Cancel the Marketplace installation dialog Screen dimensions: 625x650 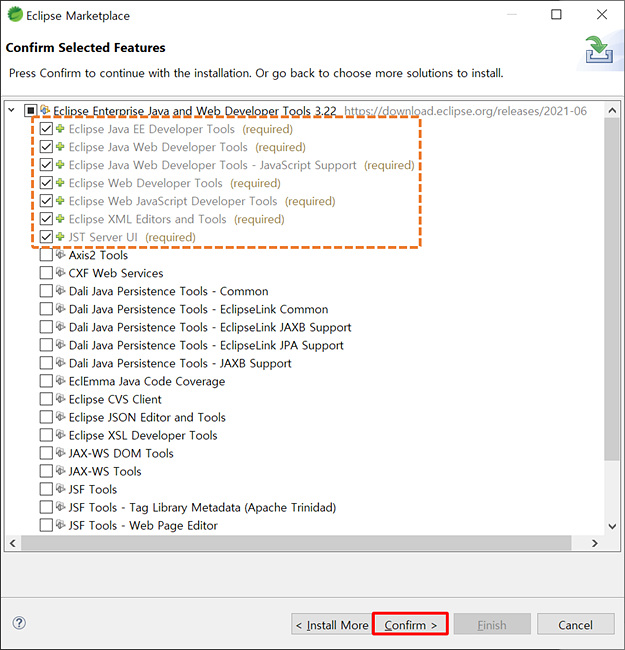[x=575, y=624]
